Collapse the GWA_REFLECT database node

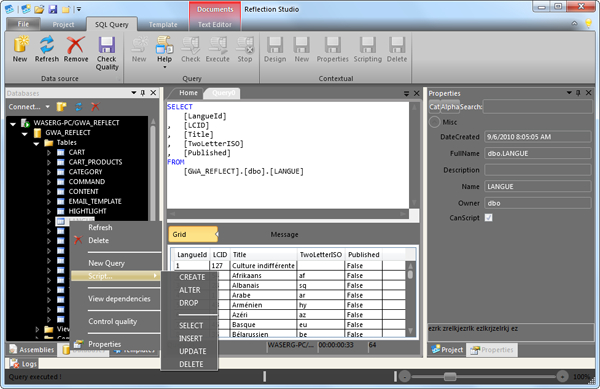24,133
